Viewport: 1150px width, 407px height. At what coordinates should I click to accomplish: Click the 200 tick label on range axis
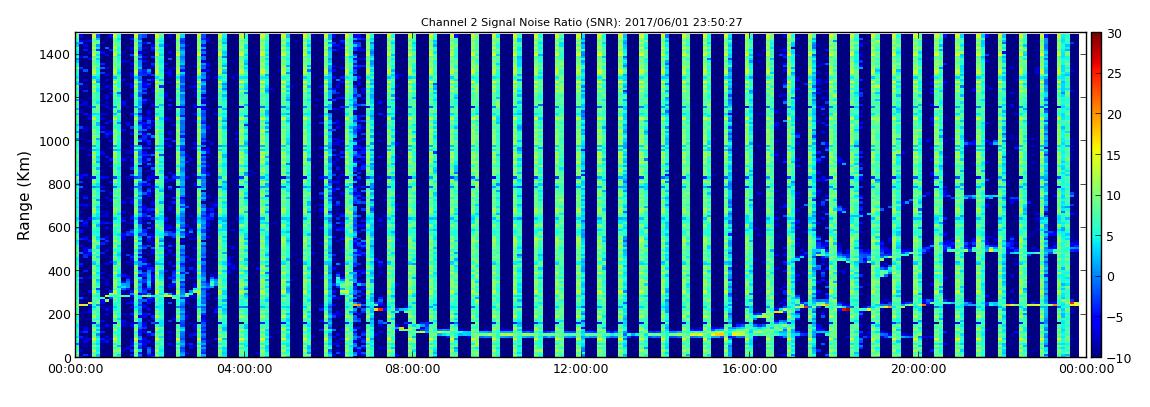[x=59, y=314]
